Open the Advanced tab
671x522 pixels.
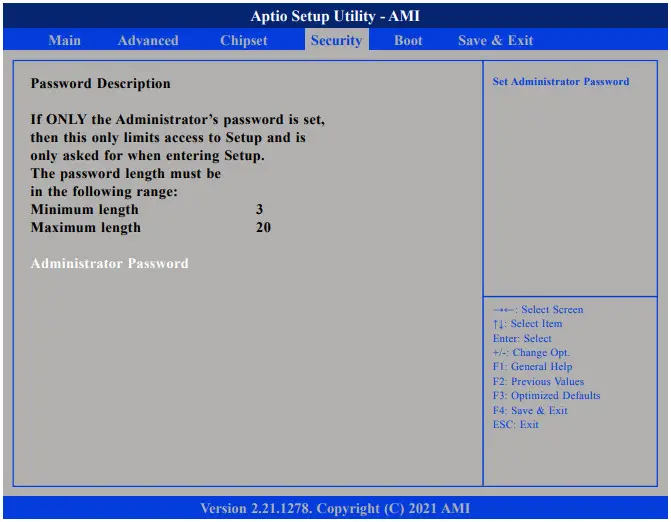click(x=148, y=40)
